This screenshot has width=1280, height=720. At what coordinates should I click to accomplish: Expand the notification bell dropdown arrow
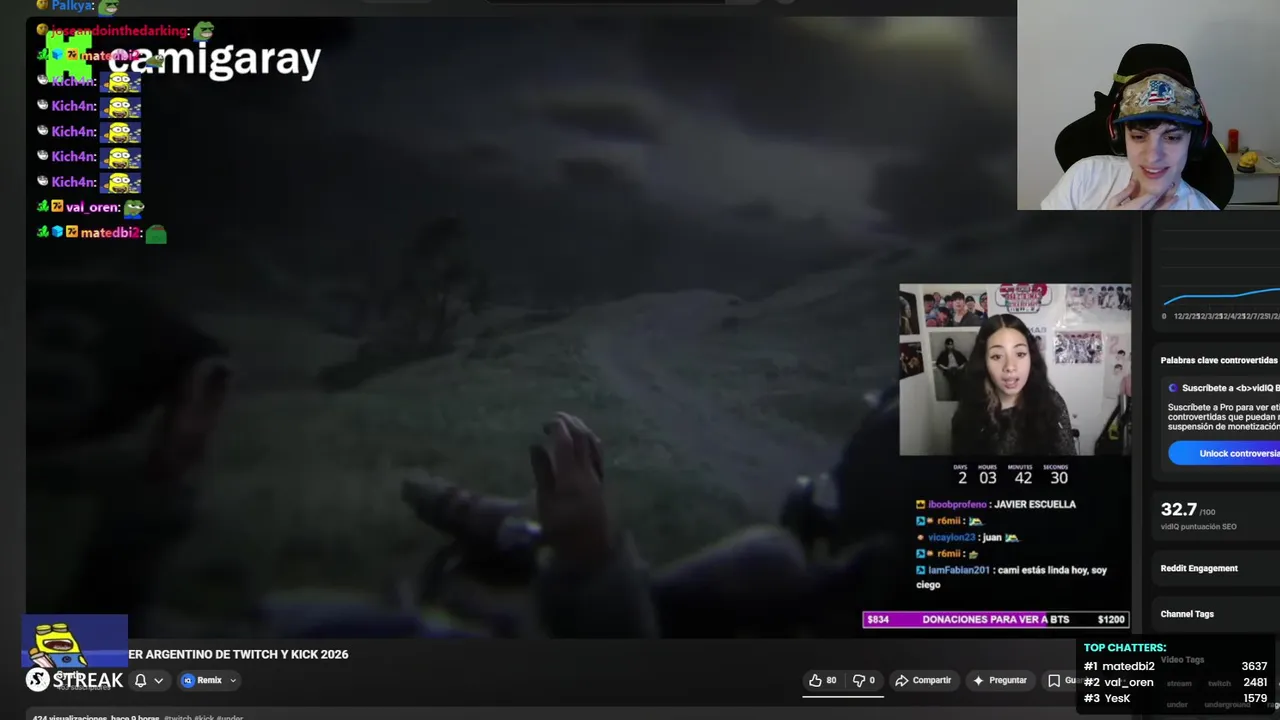click(x=158, y=680)
